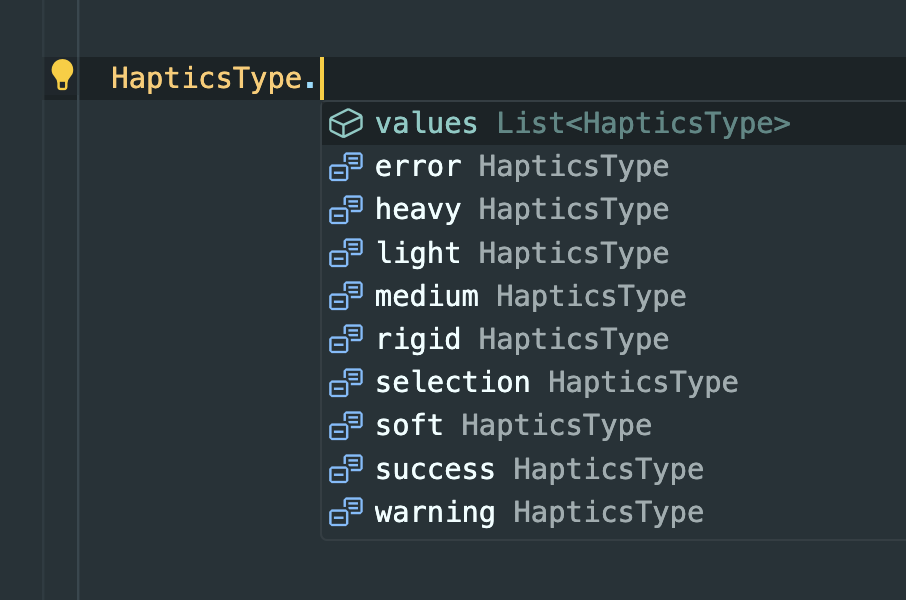Click the enum icon next to heavy
The width and height of the screenshot is (906, 600).
(x=346, y=210)
